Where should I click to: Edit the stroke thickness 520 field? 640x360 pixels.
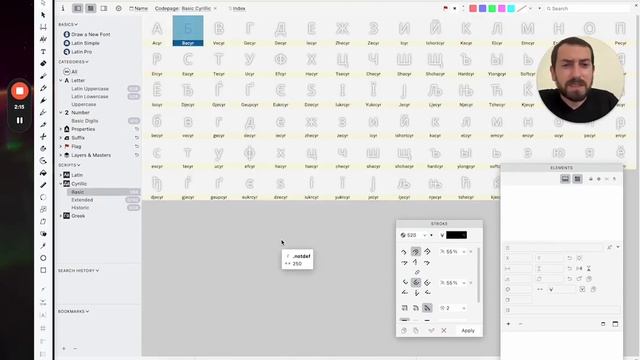[x=414, y=235]
